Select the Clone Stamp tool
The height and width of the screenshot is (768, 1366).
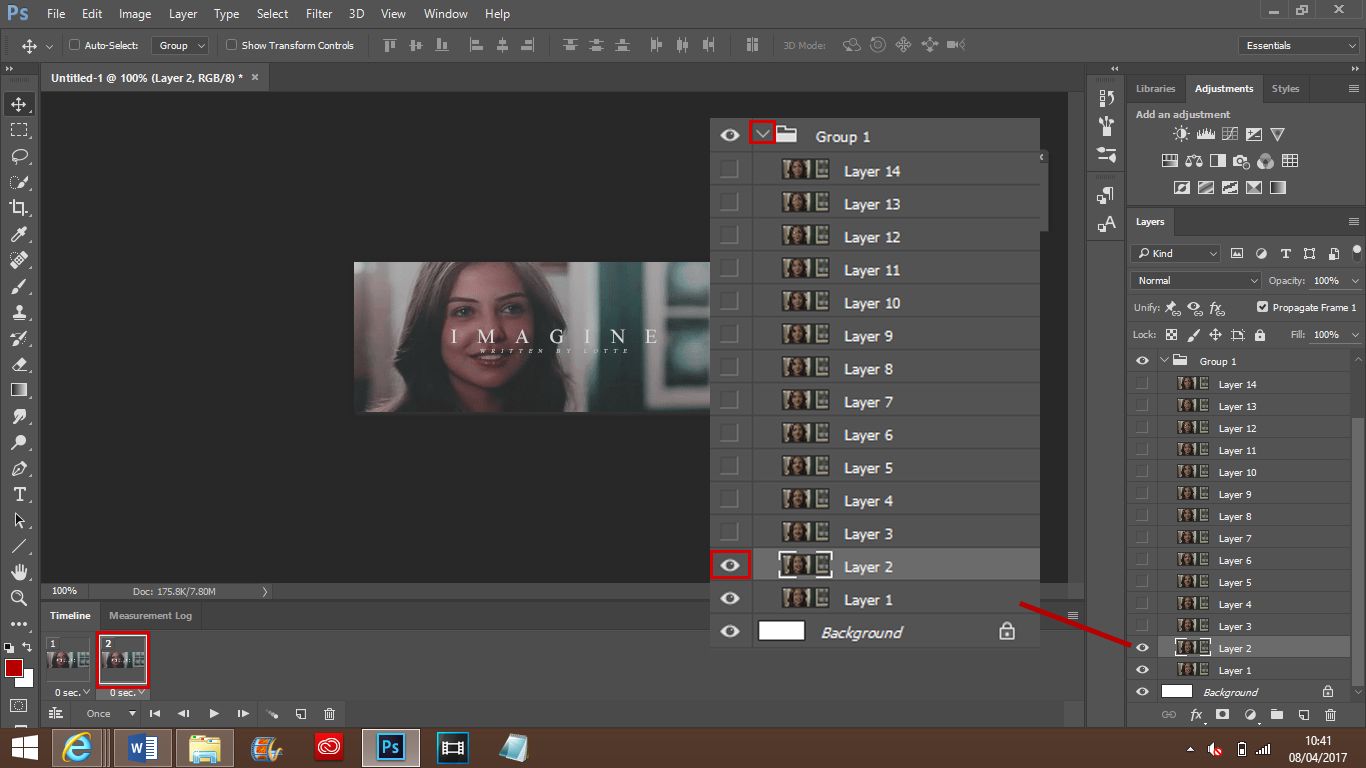[x=19, y=312]
